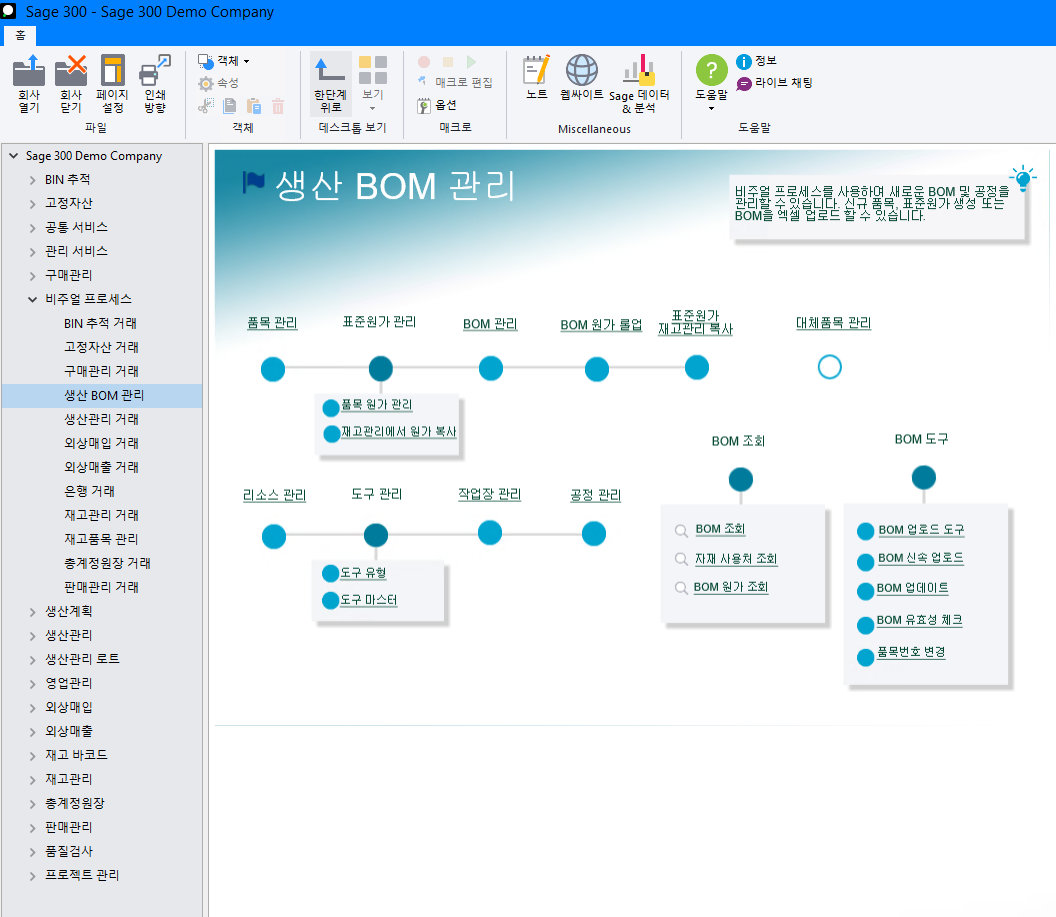1056x917 pixels.
Task: Select 판매관리 거래 tree item
Action: [101, 587]
